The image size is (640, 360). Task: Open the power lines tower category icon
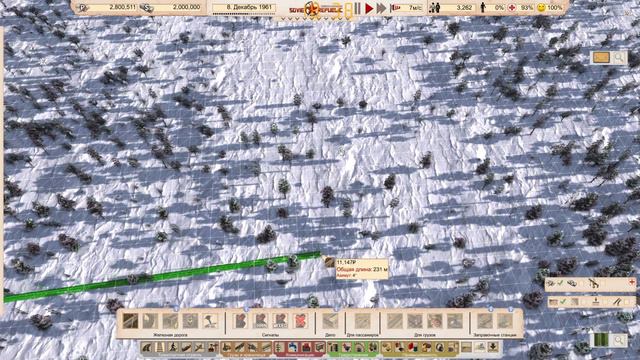pos(280,347)
